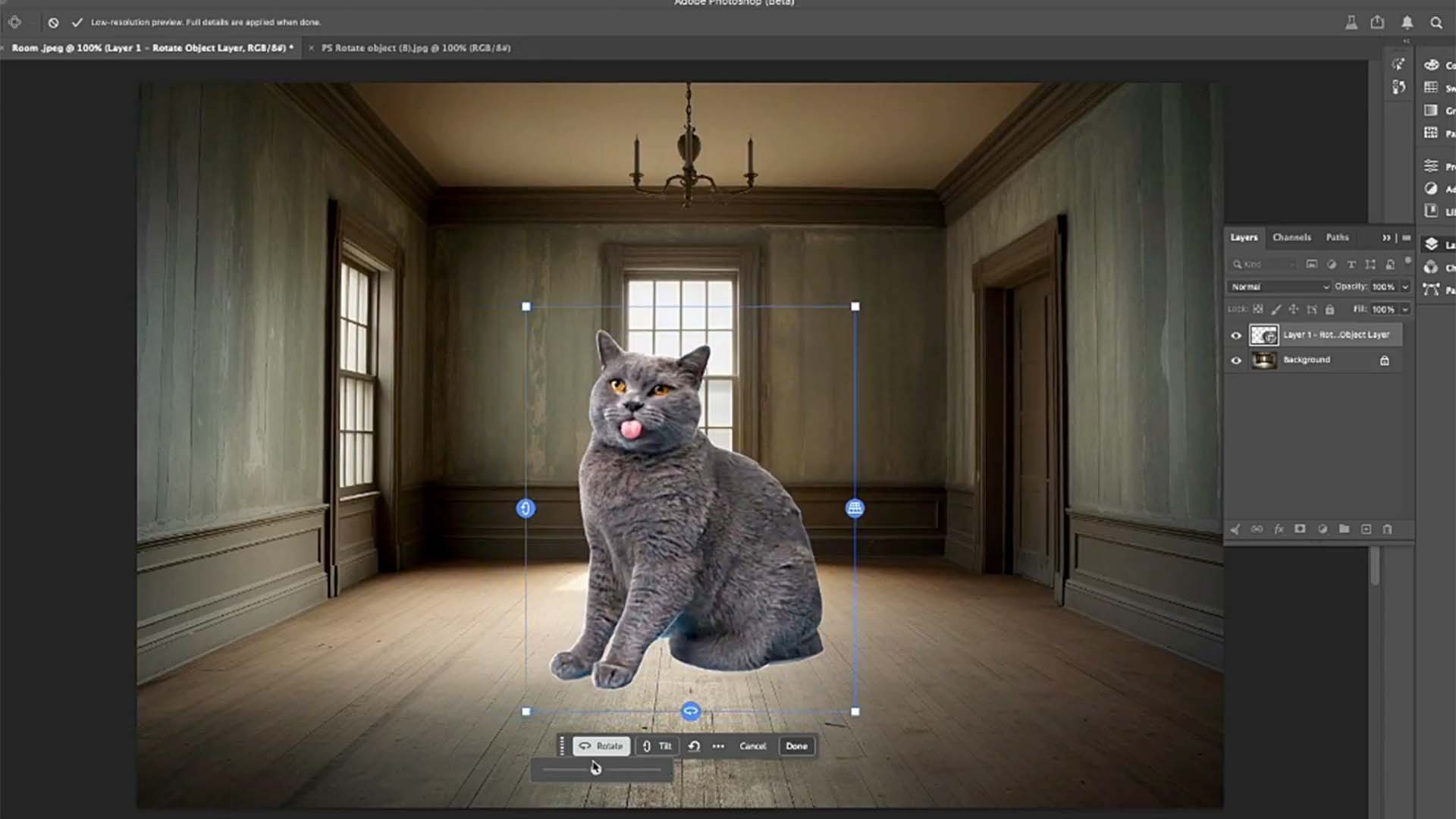Click the cancel circle icon in options bar

click(x=53, y=23)
